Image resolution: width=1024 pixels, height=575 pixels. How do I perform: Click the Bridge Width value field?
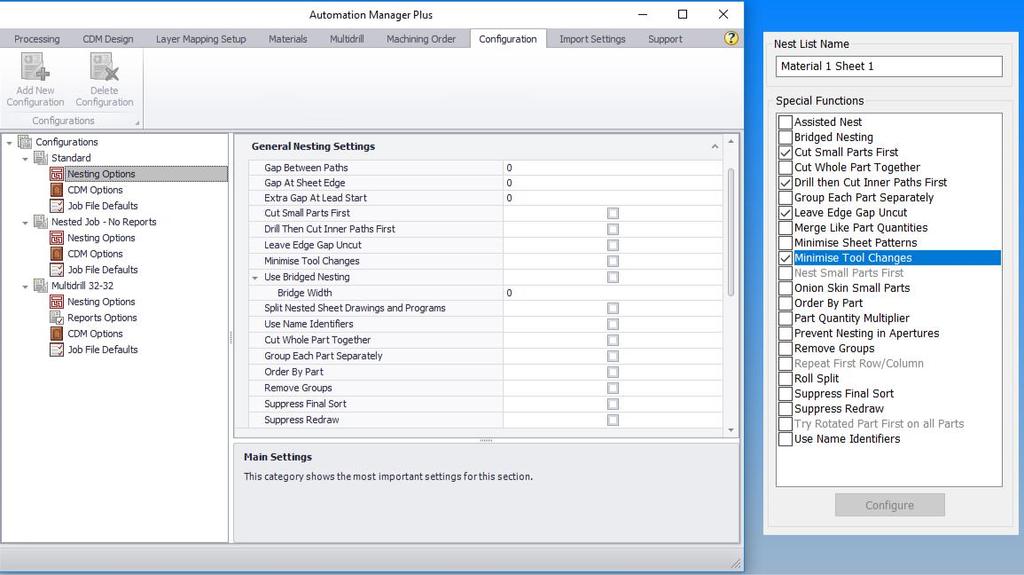612,293
